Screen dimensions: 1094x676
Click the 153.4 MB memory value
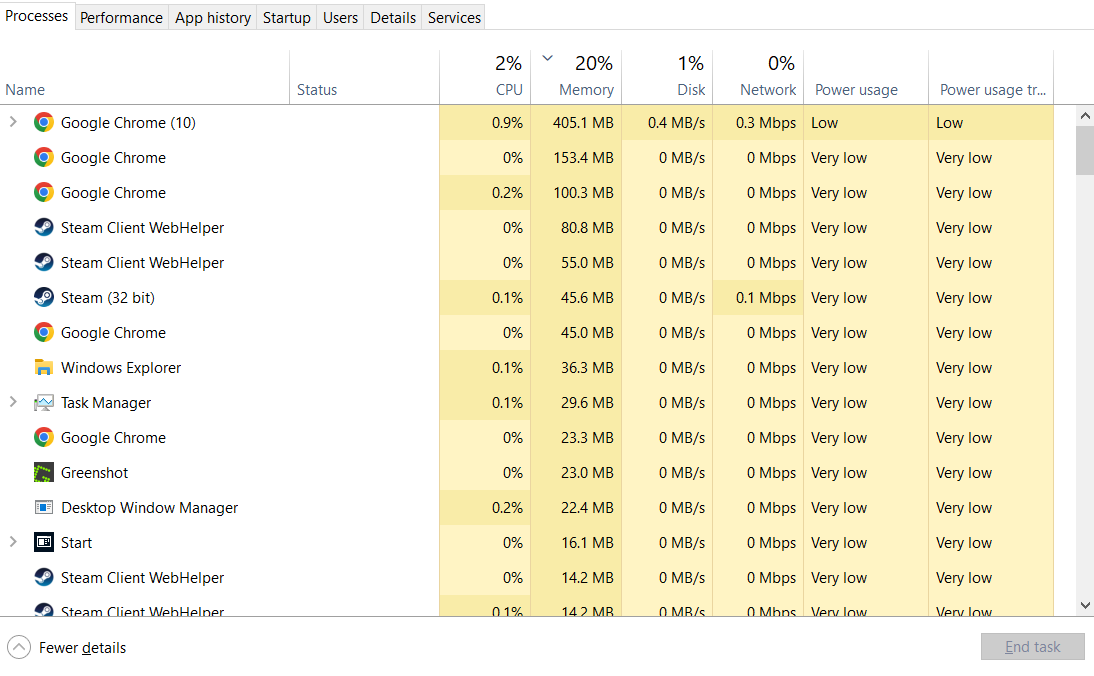click(583, 158)
